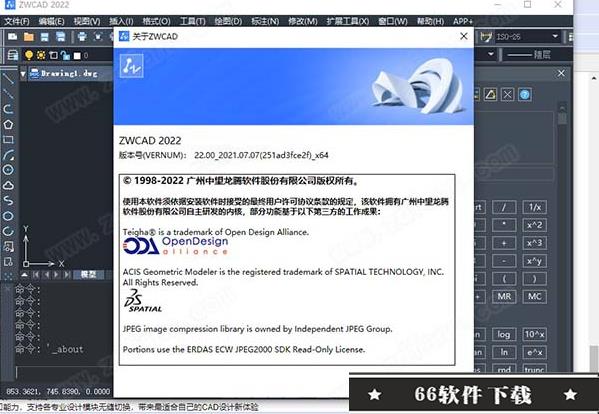Open the 绘图(D) menu
This screenshot has height=414, width=599.
(x=228, y=21)
